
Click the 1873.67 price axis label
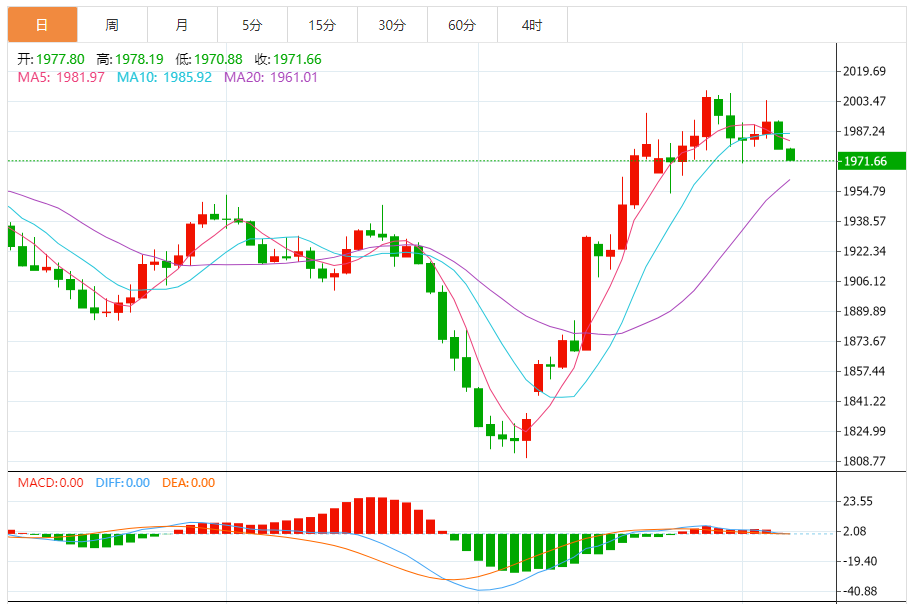click(x=865, y=341)
